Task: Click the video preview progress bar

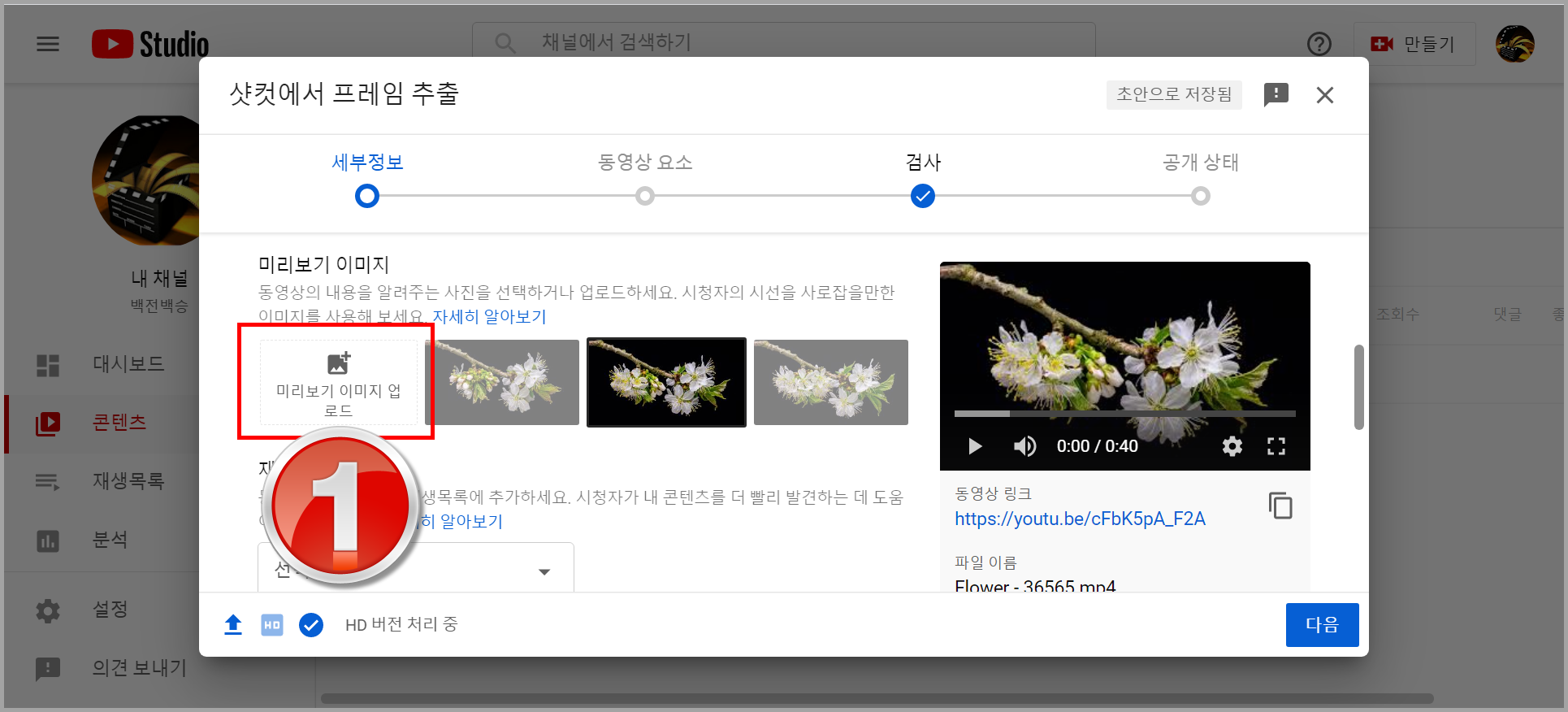Action: click(x=1124, y=414)
